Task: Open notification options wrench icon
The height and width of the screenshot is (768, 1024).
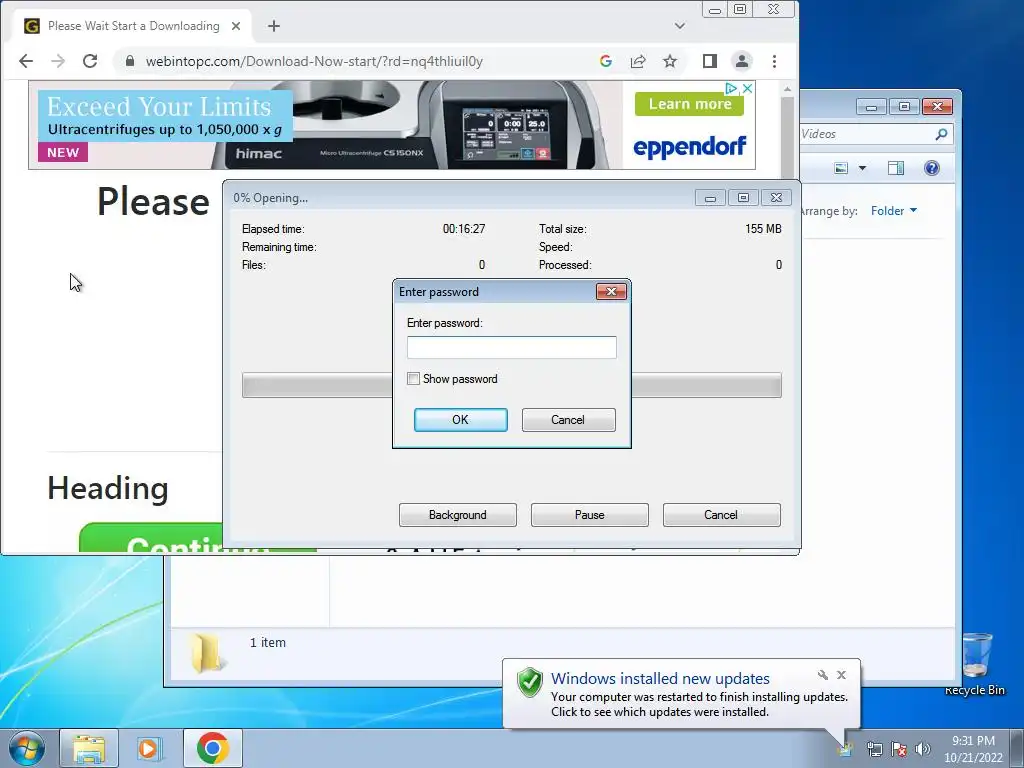Action: [x=823, y=675]
